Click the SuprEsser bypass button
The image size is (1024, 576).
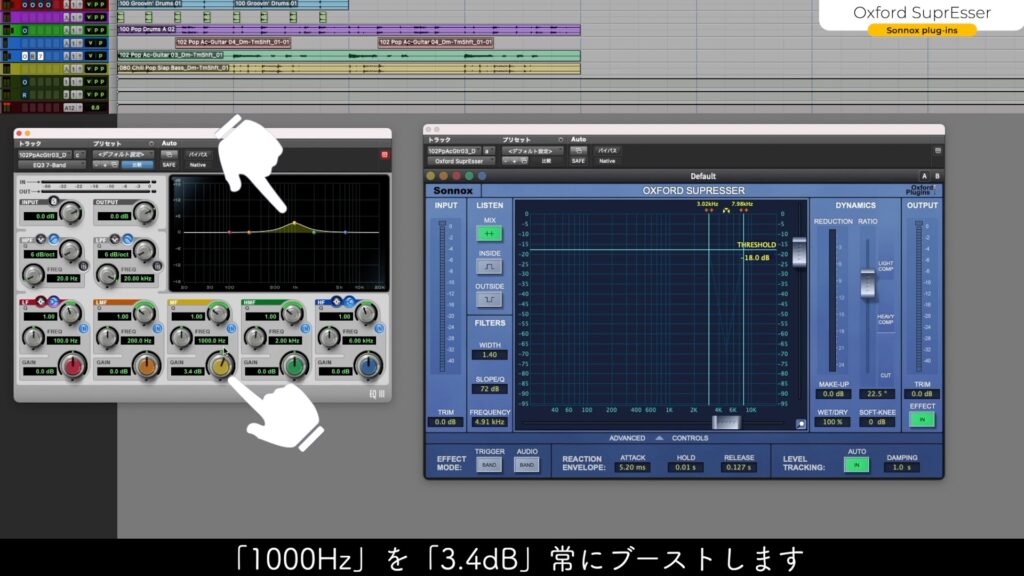tap(607, 151)
